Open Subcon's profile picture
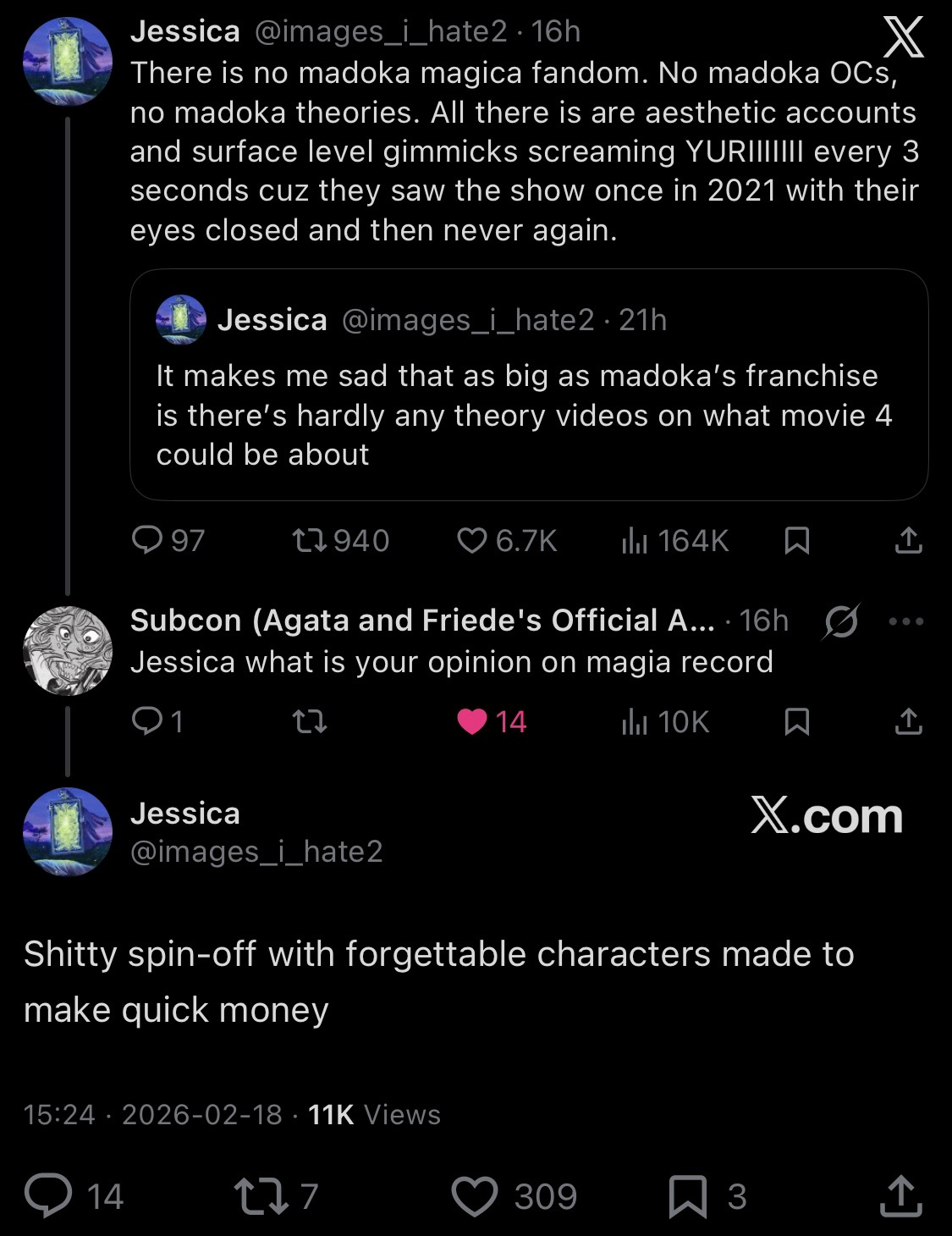 point(67,650)
